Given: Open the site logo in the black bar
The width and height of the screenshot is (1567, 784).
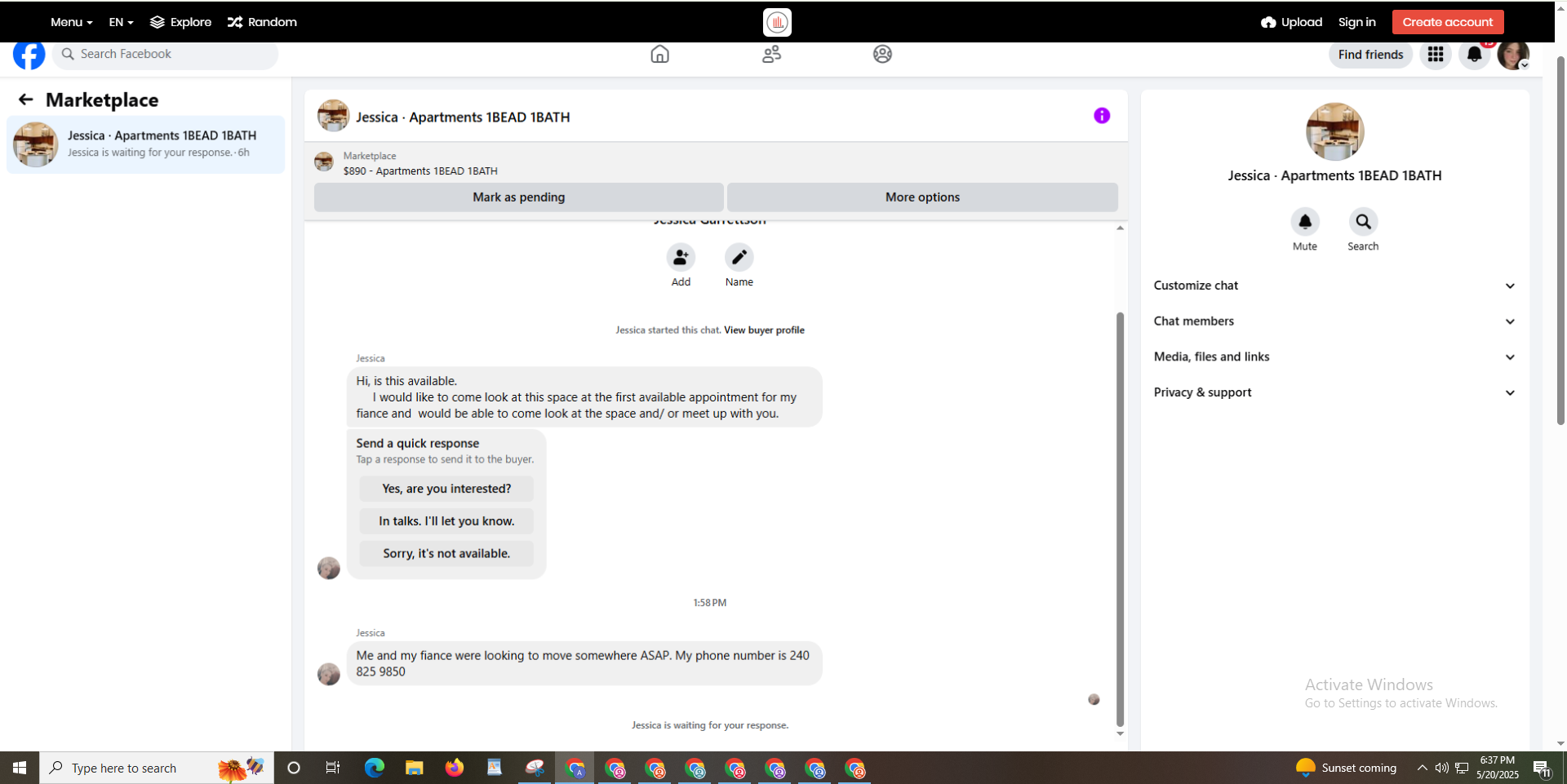Looking at the screenshot, I should pyautogui.click(x=777, y=22).
